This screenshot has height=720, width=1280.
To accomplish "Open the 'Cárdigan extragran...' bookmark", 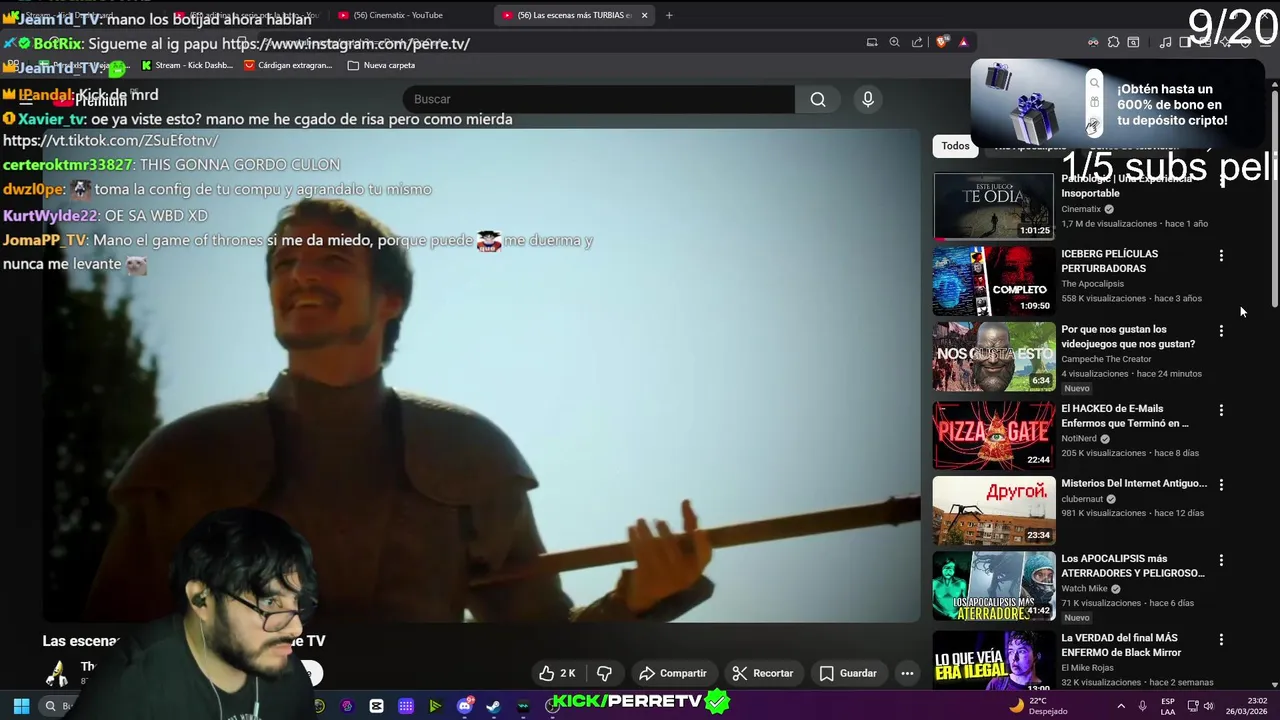I will 288,65.
